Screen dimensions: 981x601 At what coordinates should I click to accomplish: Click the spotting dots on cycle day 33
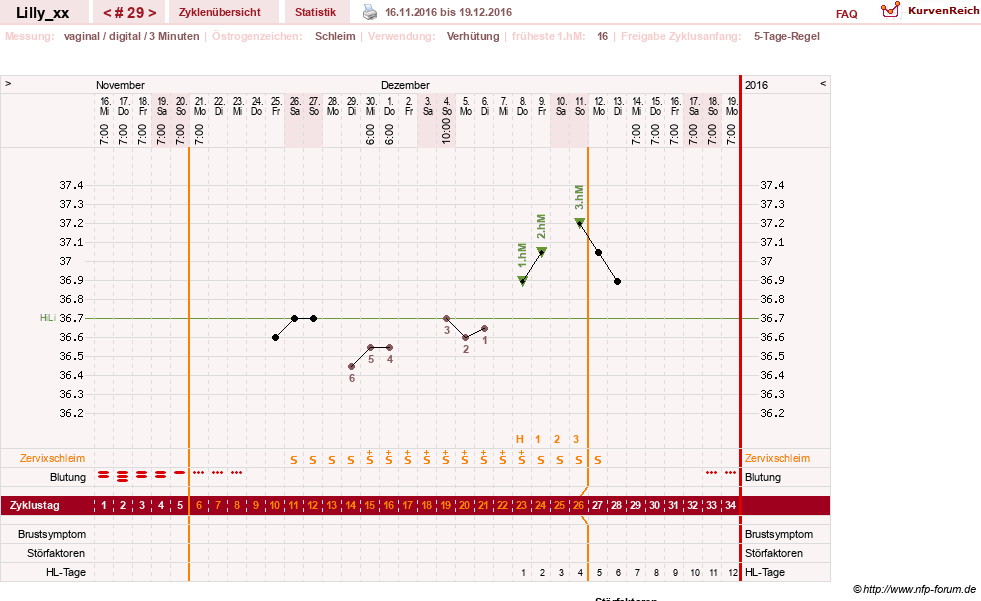[x=711, y=473]
